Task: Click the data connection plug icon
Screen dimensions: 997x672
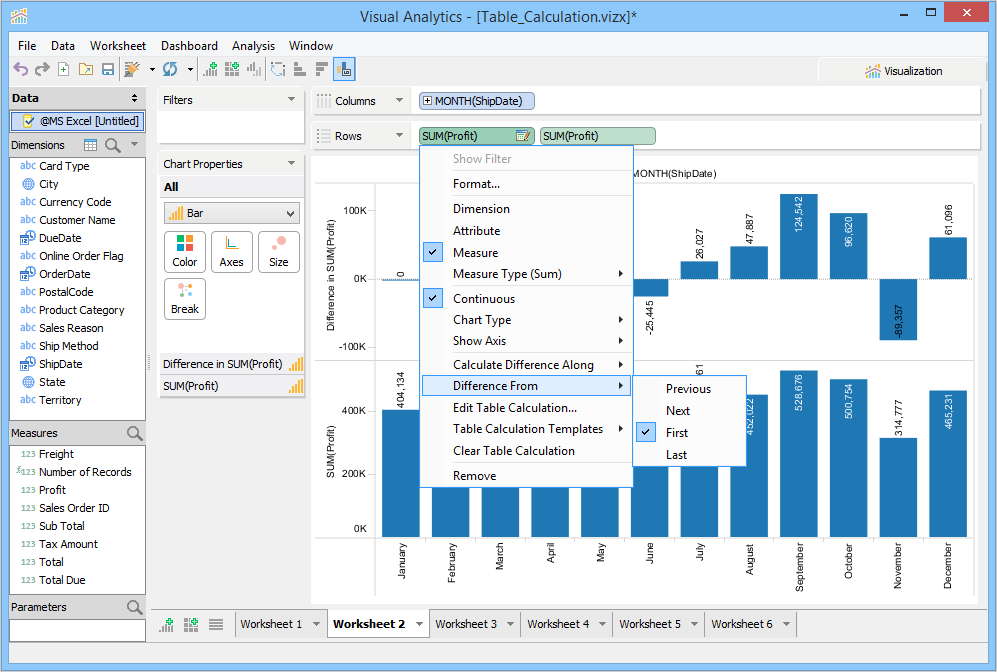Action: [132, 69]
